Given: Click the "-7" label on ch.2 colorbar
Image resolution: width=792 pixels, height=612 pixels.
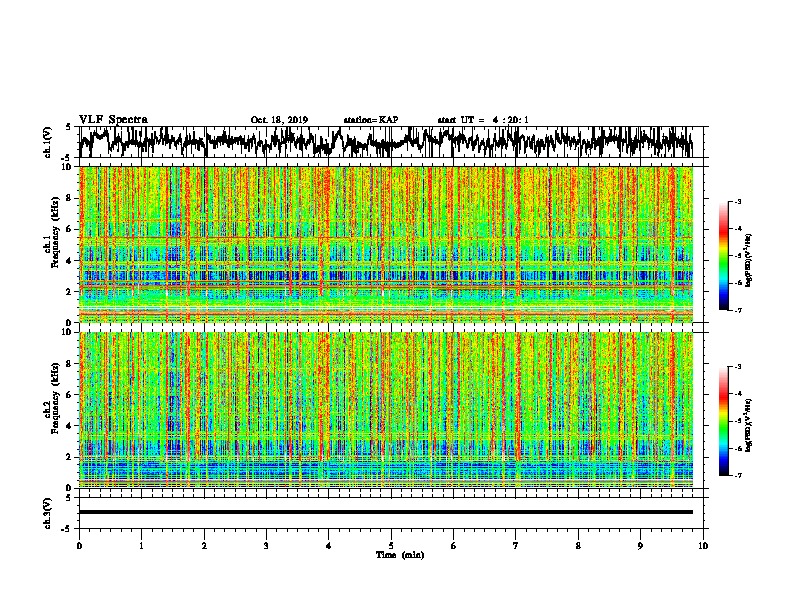Looking at the screenshot, I should click(x=738, y=475).
